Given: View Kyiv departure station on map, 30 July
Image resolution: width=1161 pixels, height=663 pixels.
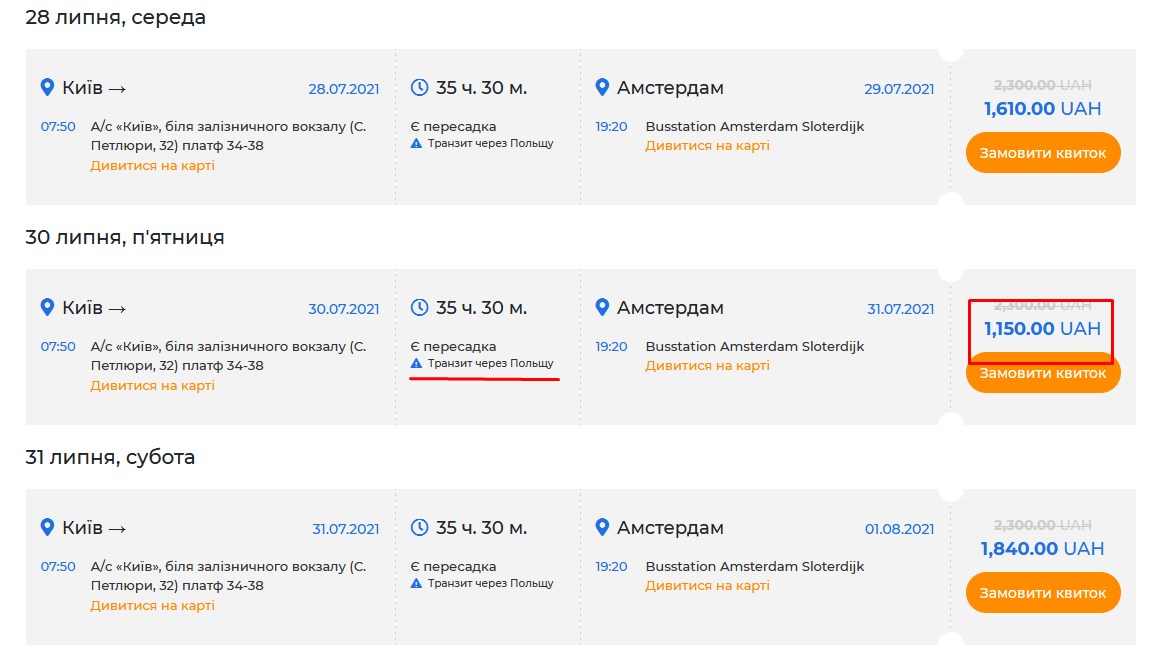Looking at the screenshot, I should (x=152, y=386).
